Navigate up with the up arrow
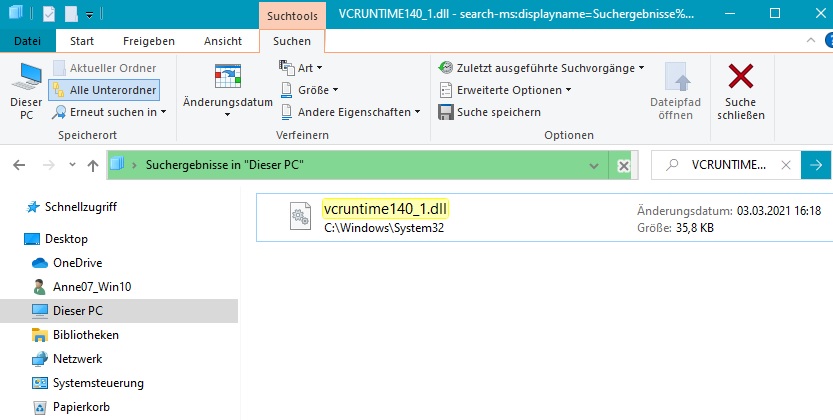833x420 pixels. (x=93, y=165)
